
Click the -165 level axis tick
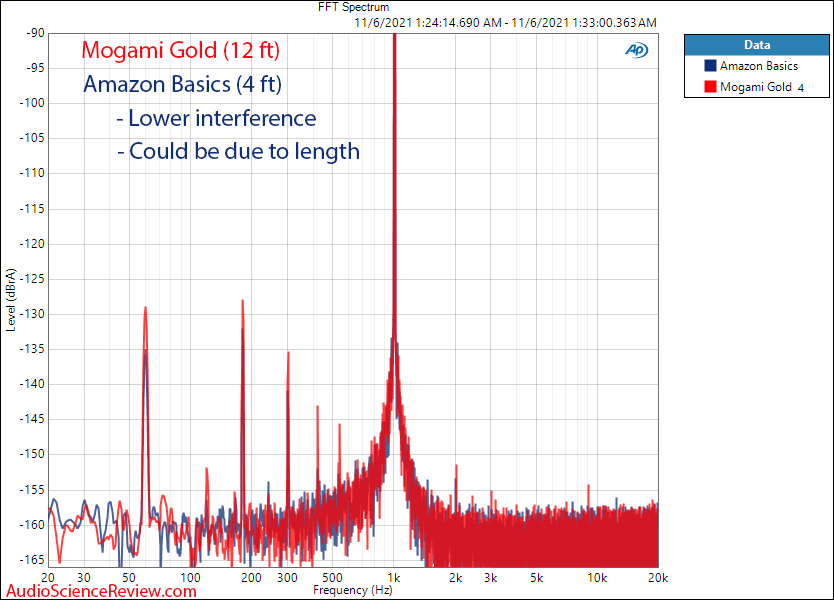pyautogui.click(x=32, y=560)
